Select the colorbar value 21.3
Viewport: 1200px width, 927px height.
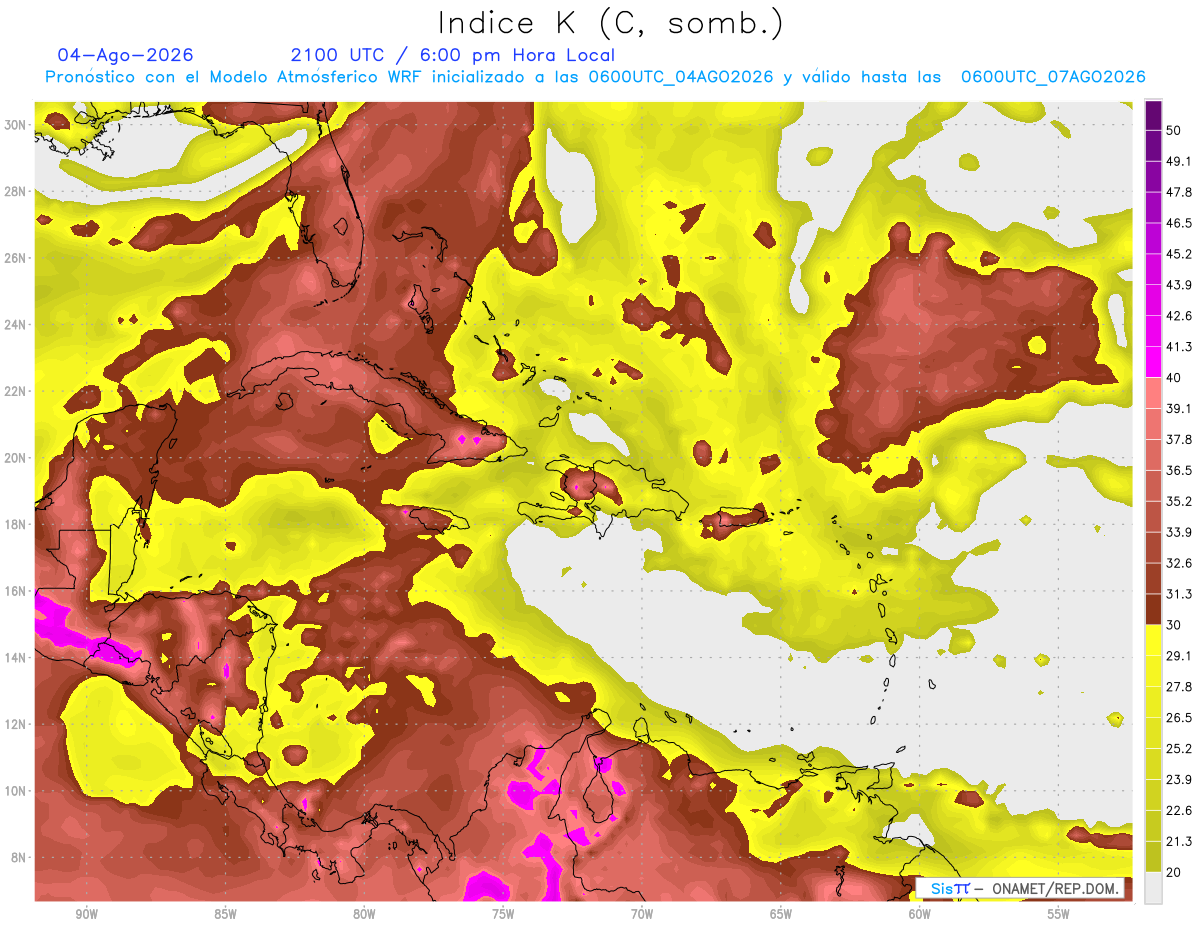tap(1178, 841)
